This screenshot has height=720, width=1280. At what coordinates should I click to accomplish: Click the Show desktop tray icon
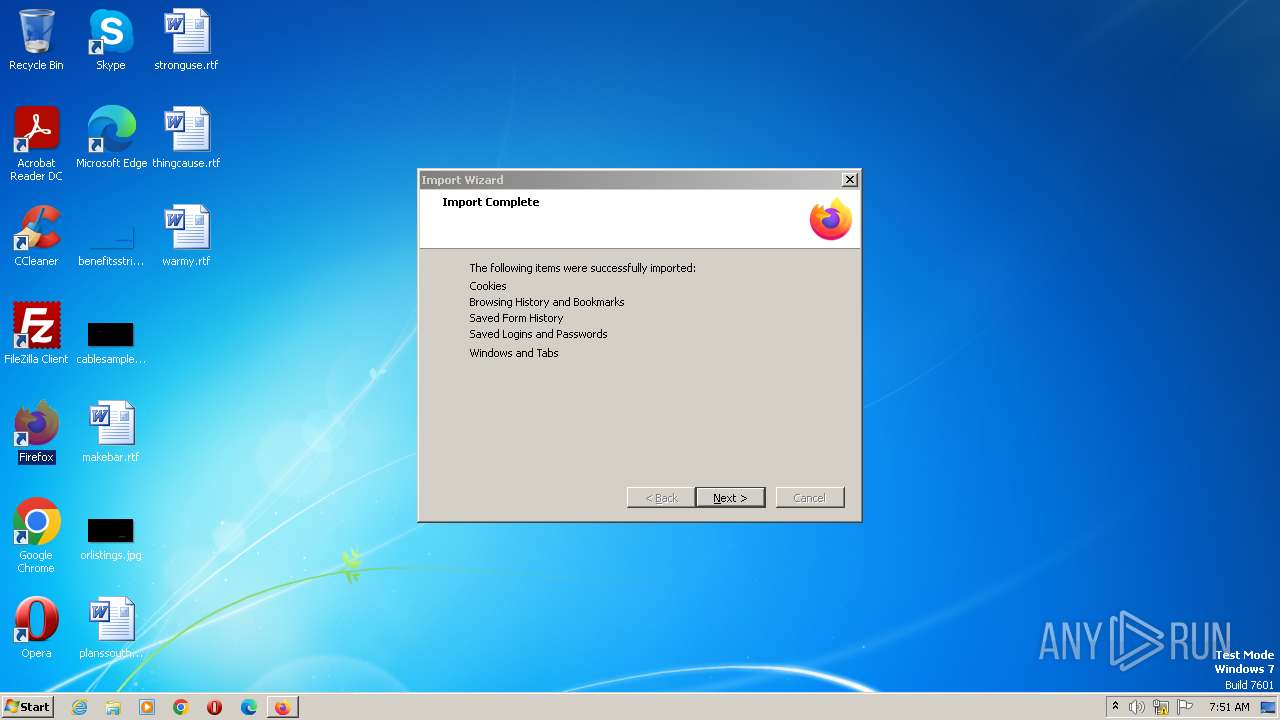pyautogui.click(x=1268, y=707)
